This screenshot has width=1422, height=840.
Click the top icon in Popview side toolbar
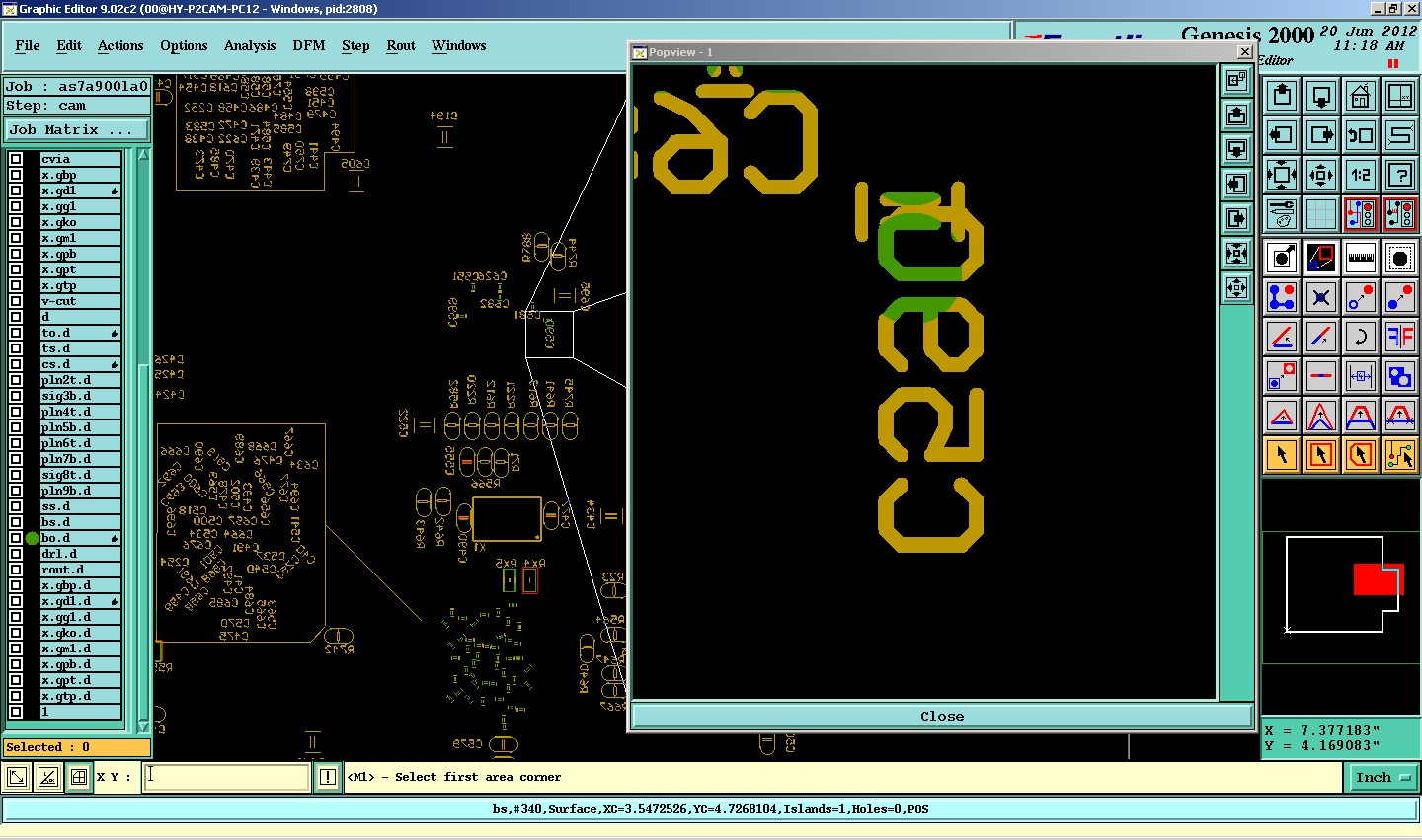[x=1236, y=81]
